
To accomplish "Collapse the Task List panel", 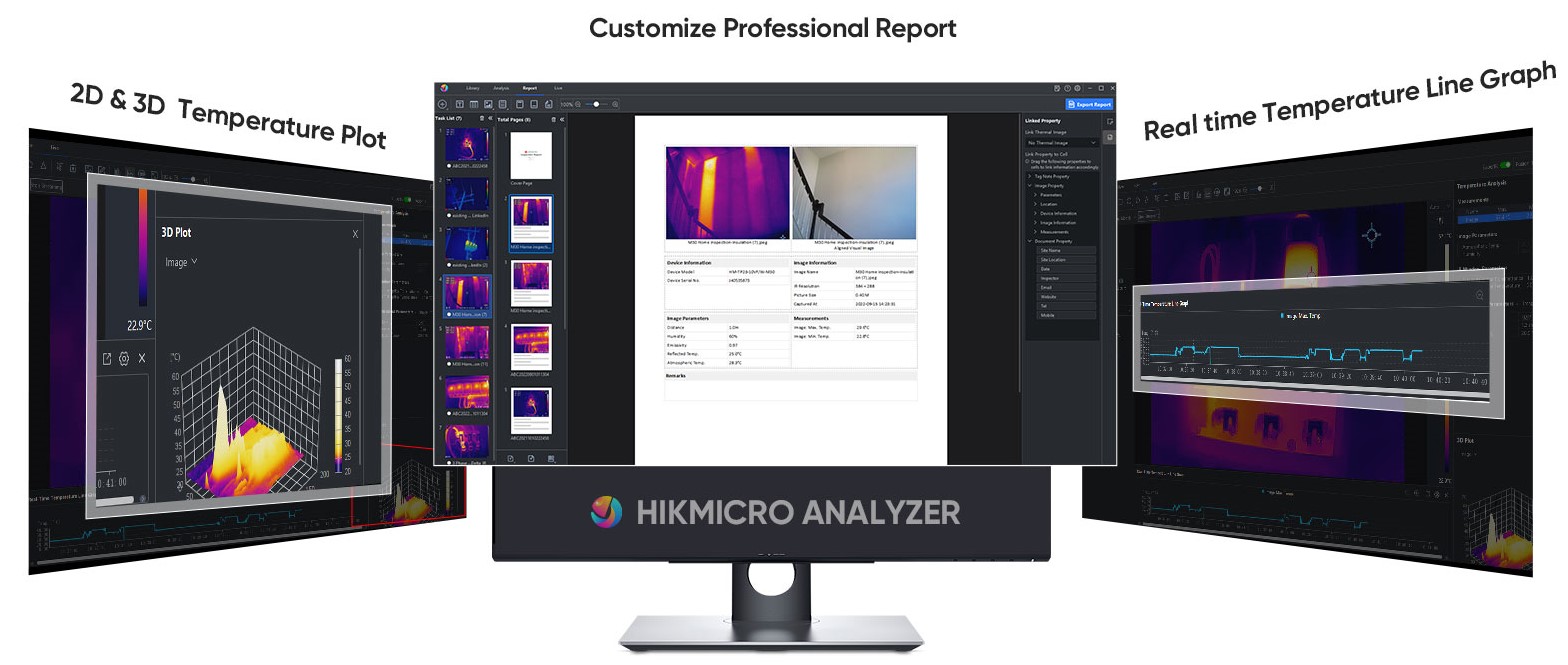I will pyautogui.click(x=490, y=119).
